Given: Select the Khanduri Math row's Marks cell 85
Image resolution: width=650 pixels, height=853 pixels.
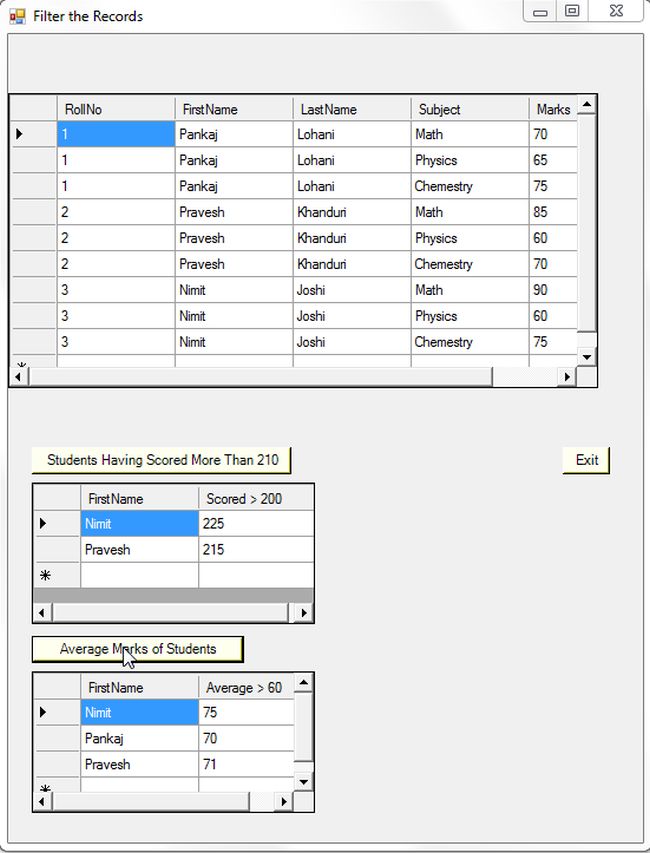Looking at the screenshot, I should coord(553,212).
